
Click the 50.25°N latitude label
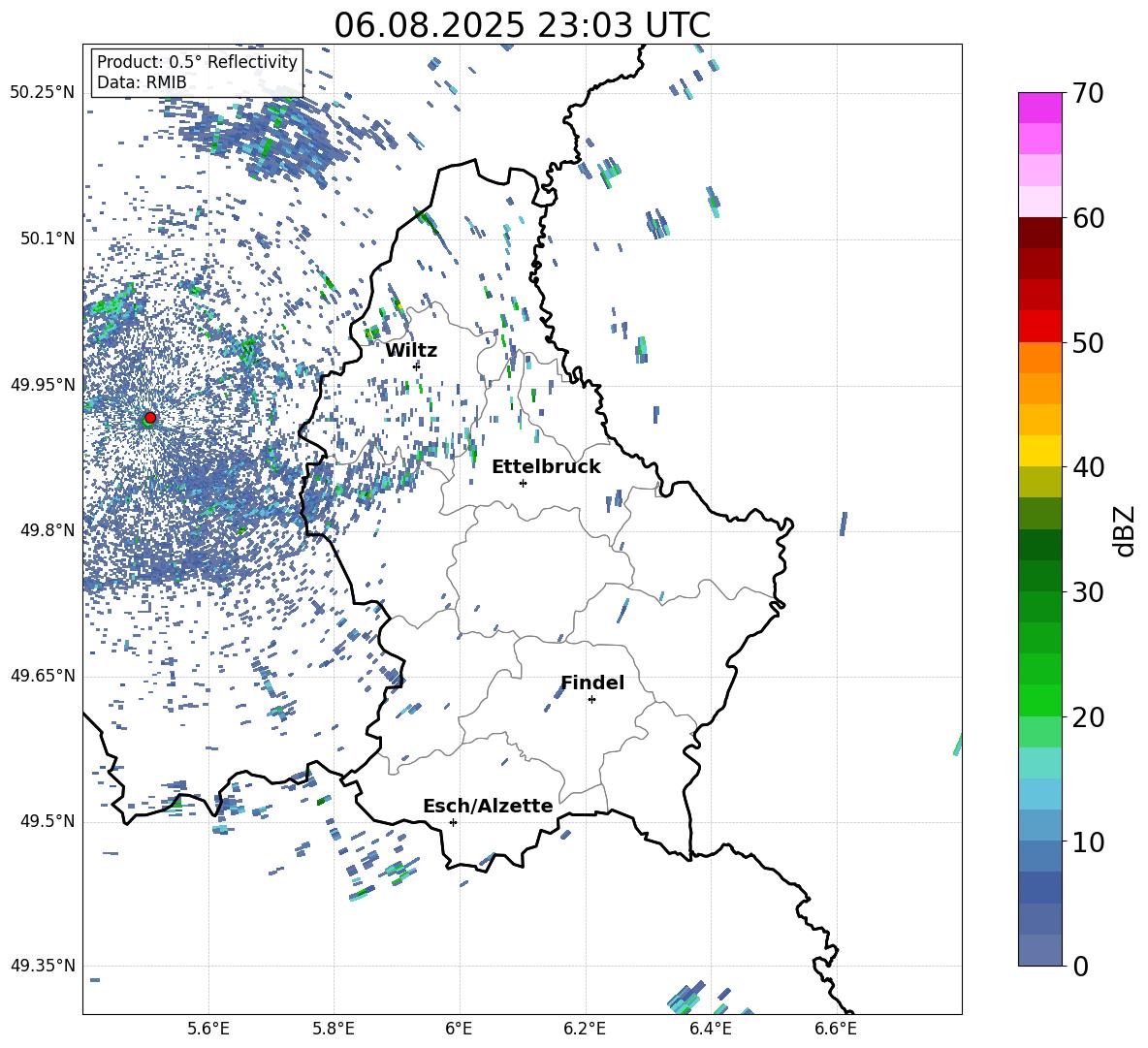(x=43, y=93)
